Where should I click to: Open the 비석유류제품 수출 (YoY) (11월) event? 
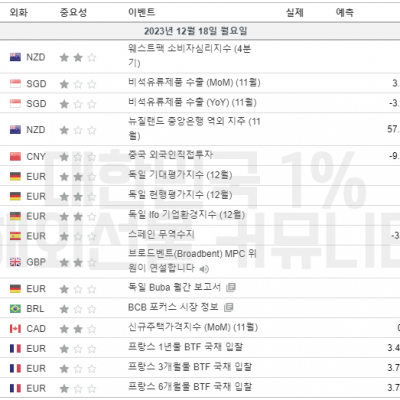coord(192,102)
